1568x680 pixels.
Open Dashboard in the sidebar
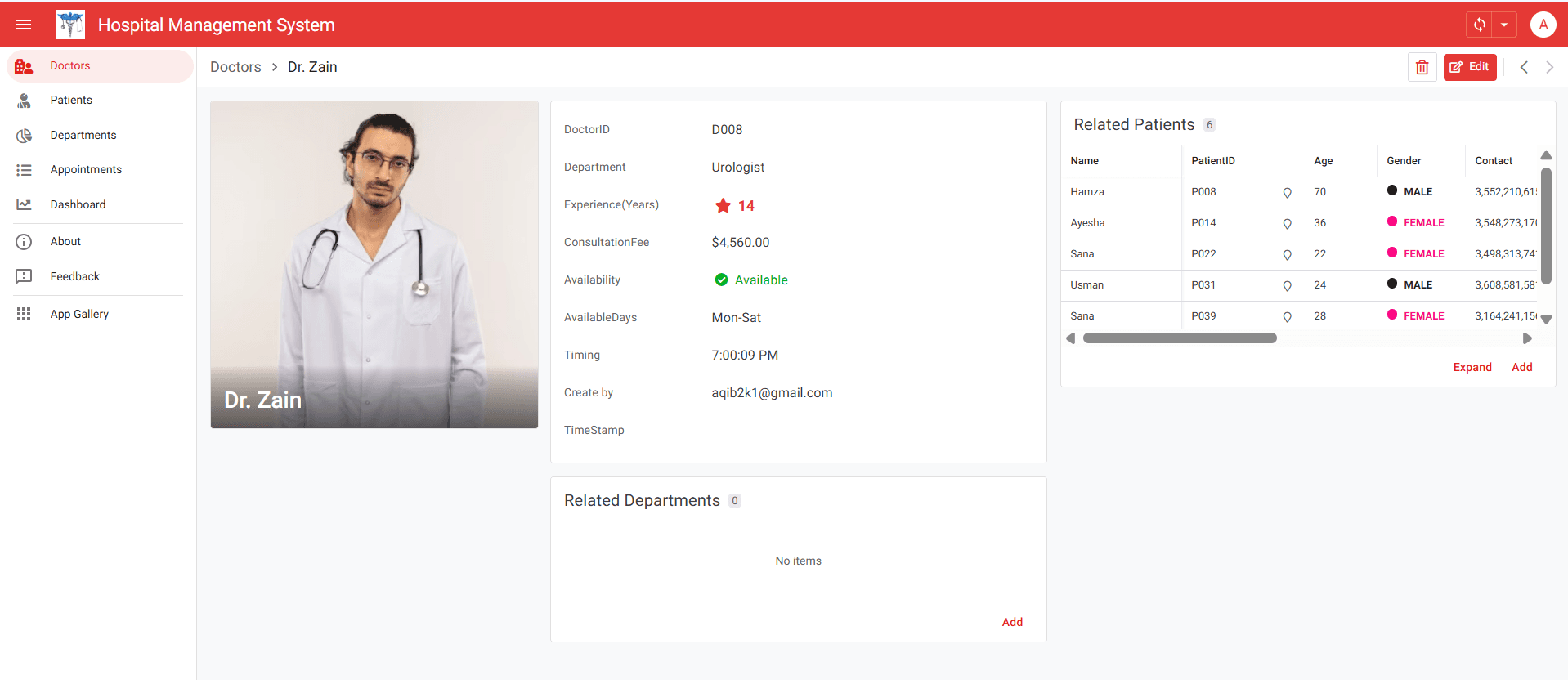pos(100,204)
